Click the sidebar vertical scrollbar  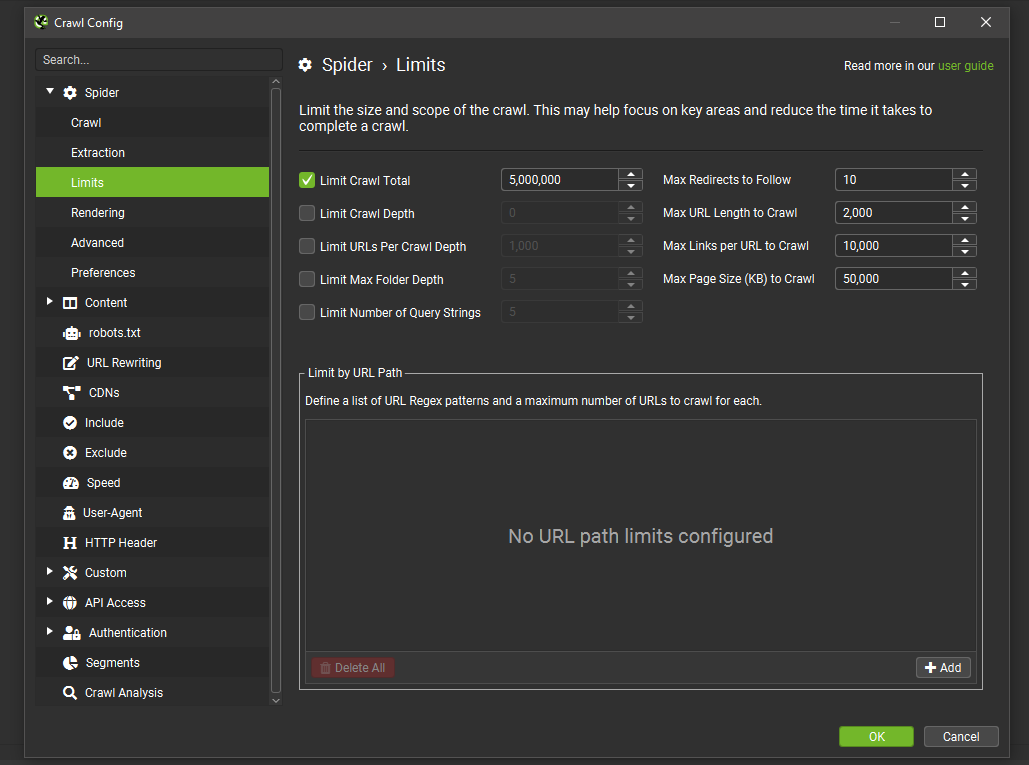[x=276, y=390]
